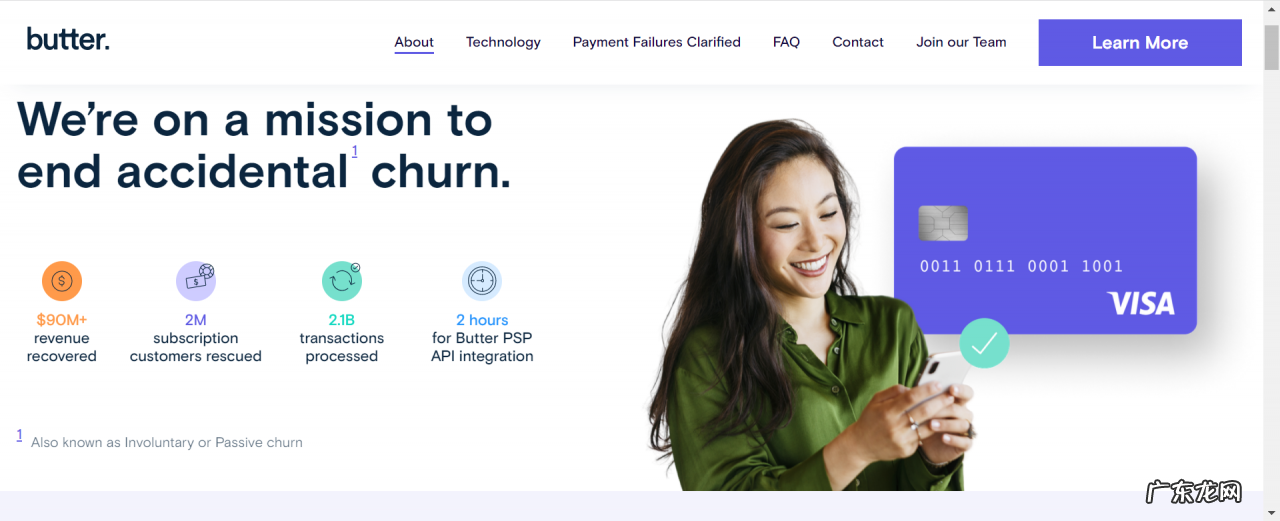
Task: Click the purple credit card image
Action: tap(1045, 240)
